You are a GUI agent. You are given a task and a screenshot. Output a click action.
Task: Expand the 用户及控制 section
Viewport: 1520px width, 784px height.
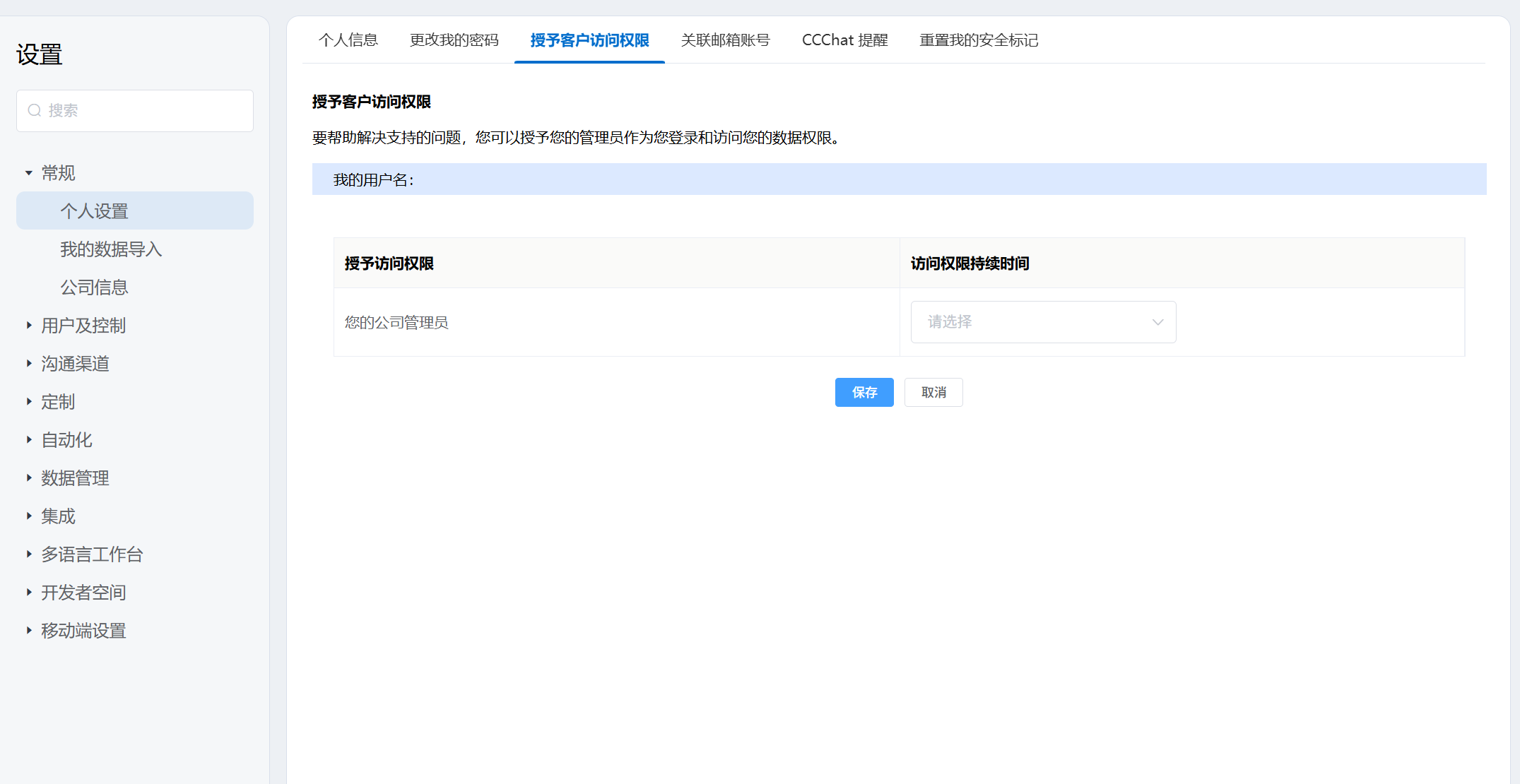[x=29, y=326]
